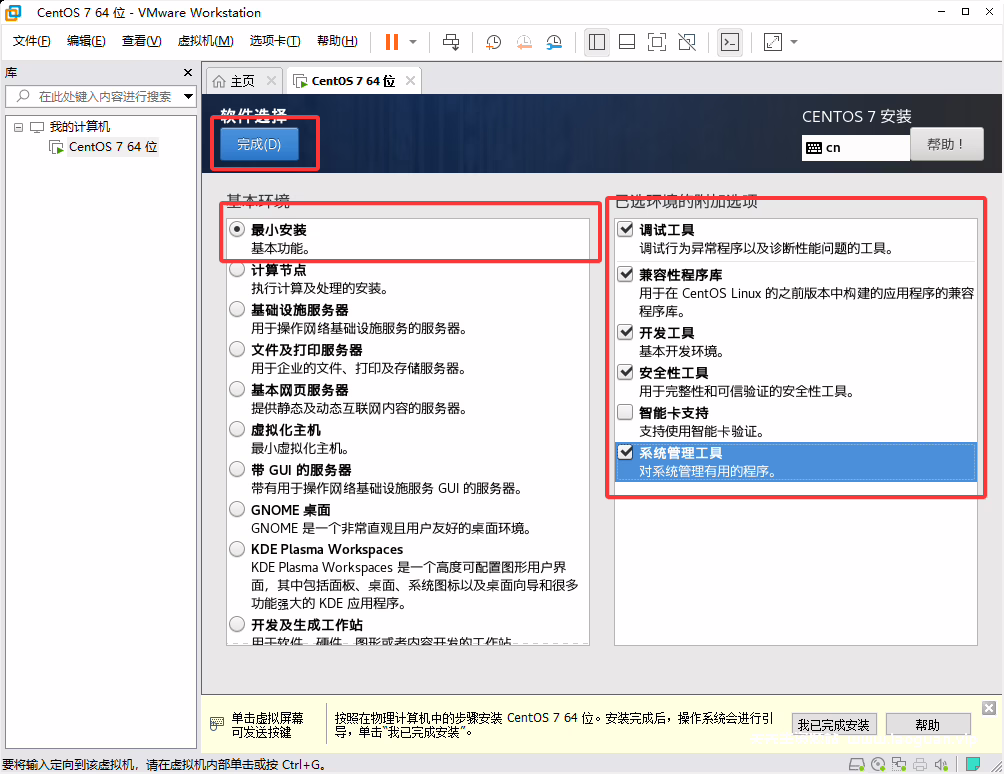Uncheck the 调试工具 add-on option
This screenshot has width=1004, height=774.
click(x=625, y=229)
